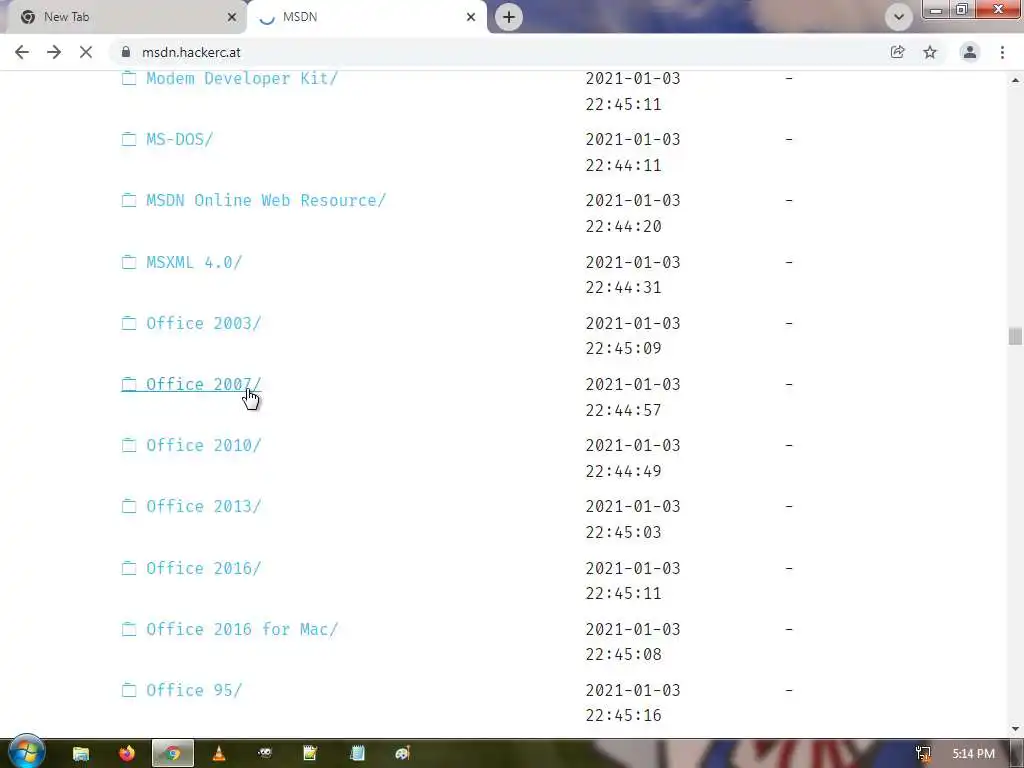Click the scroll down arrow of page scrollbar
This screenshot has width=1024, height=768.
coord(1015,729)
